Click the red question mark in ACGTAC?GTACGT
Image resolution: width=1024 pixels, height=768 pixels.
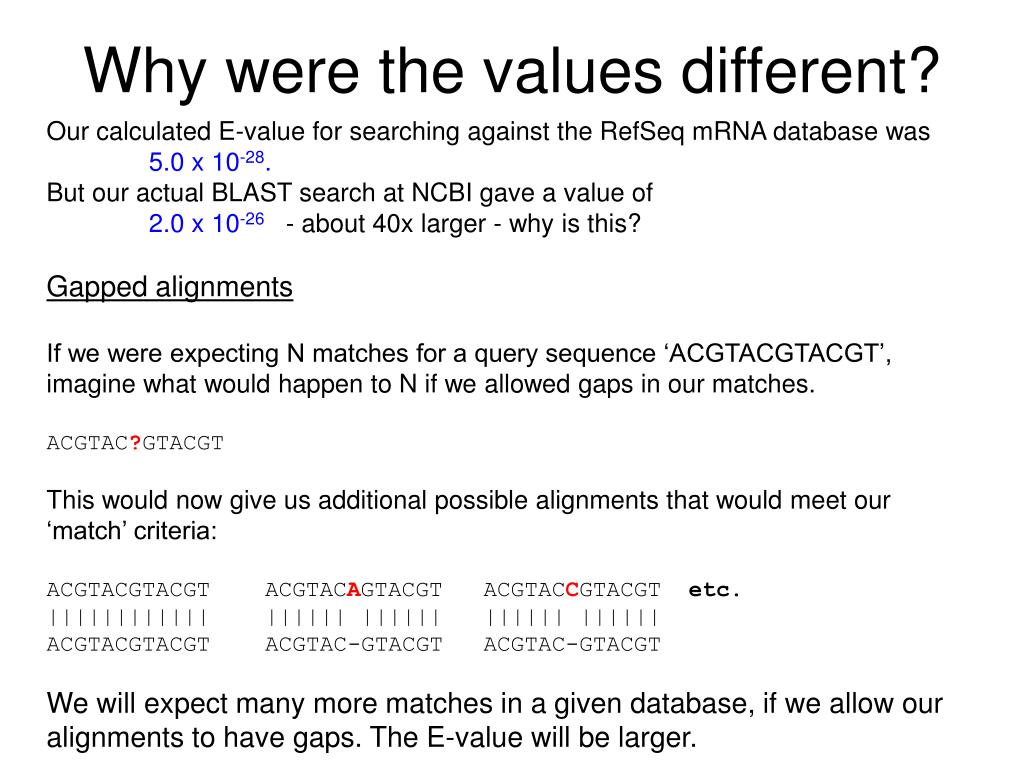tap(135, 443)
